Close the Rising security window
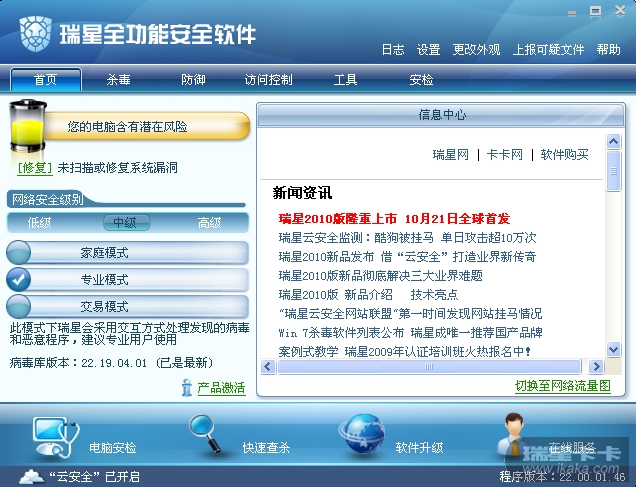636x487 pixels. (x=620, y=11)
